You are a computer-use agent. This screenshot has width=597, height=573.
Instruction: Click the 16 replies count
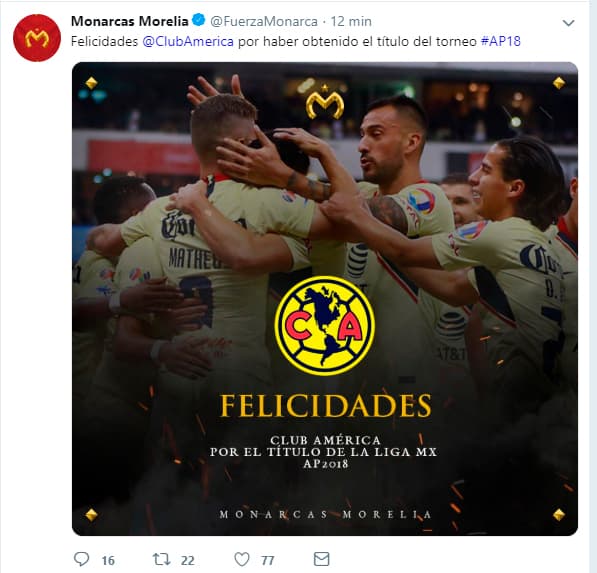pos(108,560)
